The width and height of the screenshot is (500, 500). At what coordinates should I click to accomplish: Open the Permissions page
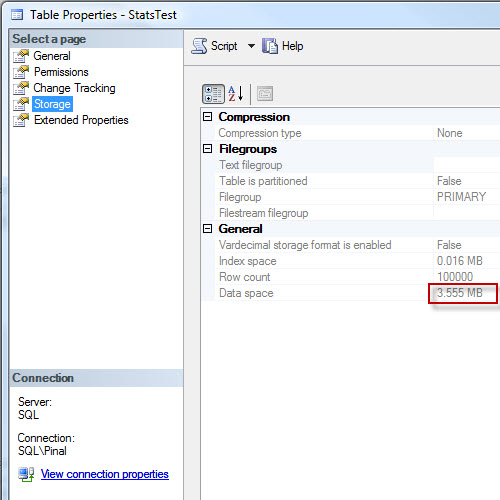[x=61, y=72]
